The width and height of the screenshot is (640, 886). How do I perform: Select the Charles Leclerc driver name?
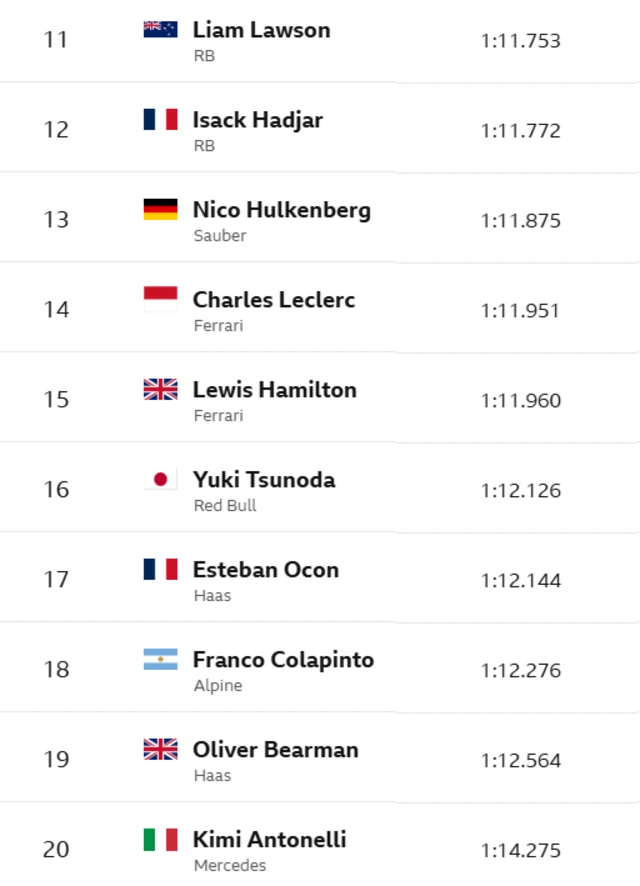click(274, 299)
